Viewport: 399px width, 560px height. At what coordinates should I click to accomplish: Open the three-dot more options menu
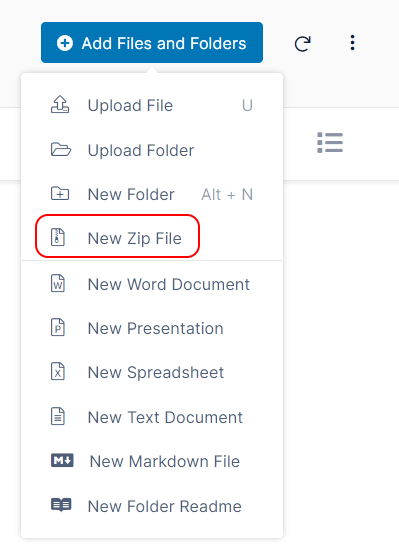(352, 42)
